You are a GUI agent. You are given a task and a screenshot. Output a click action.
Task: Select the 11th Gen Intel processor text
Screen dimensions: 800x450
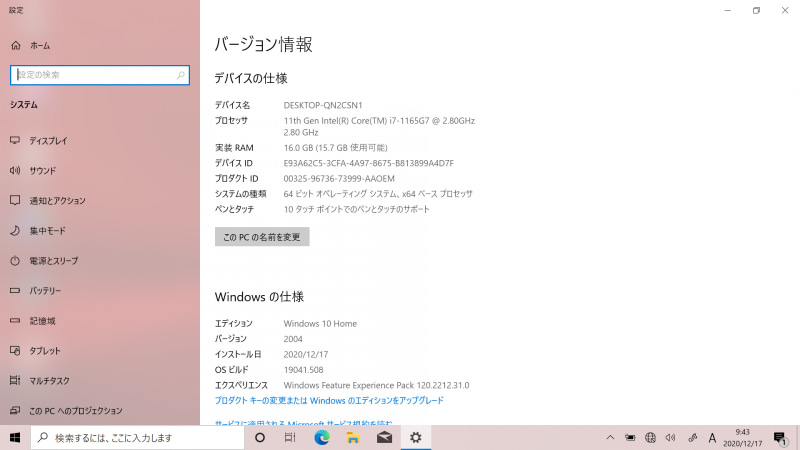(379, 127)
